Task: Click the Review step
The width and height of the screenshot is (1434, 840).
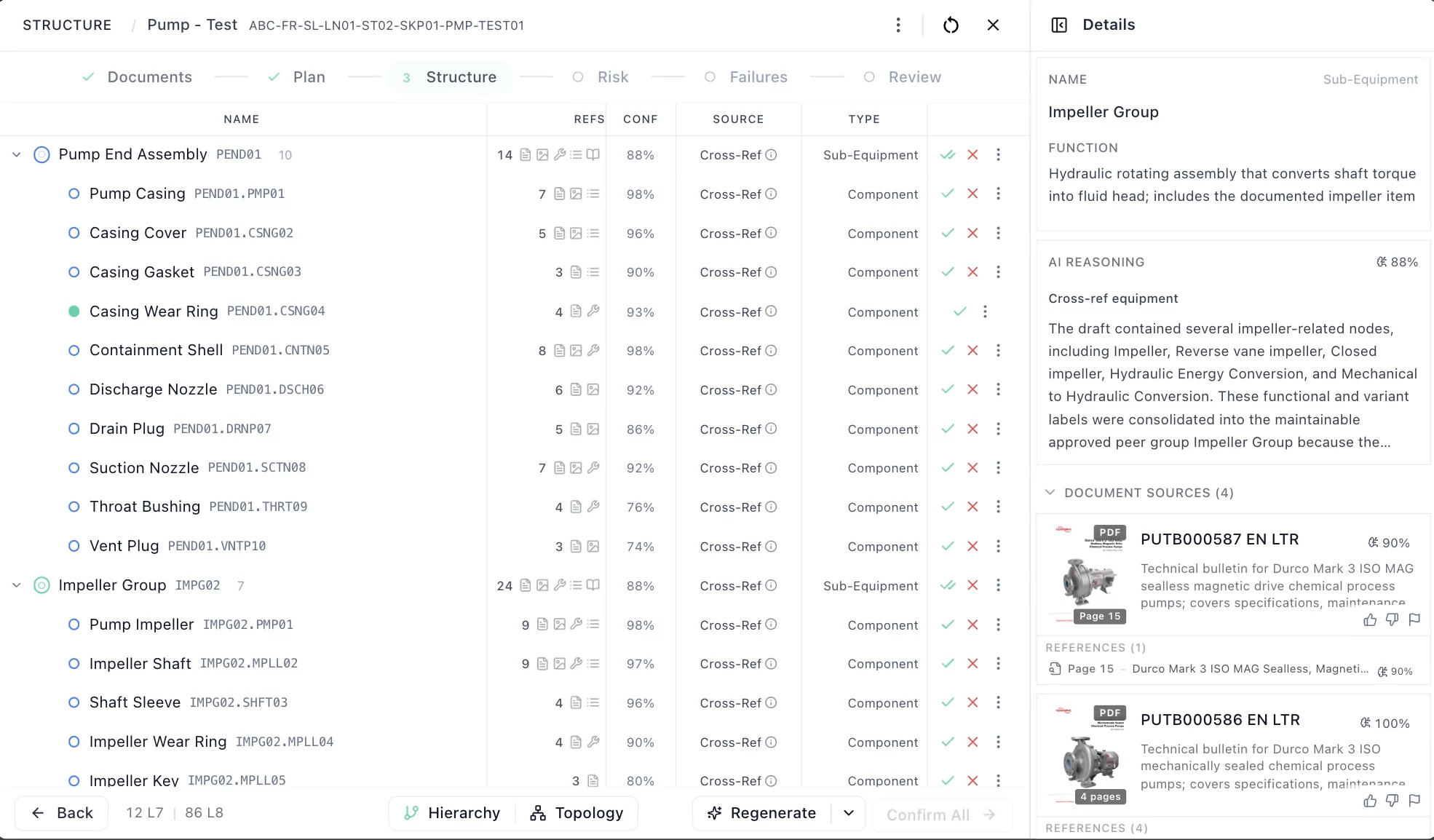Action: coord(903,77)
